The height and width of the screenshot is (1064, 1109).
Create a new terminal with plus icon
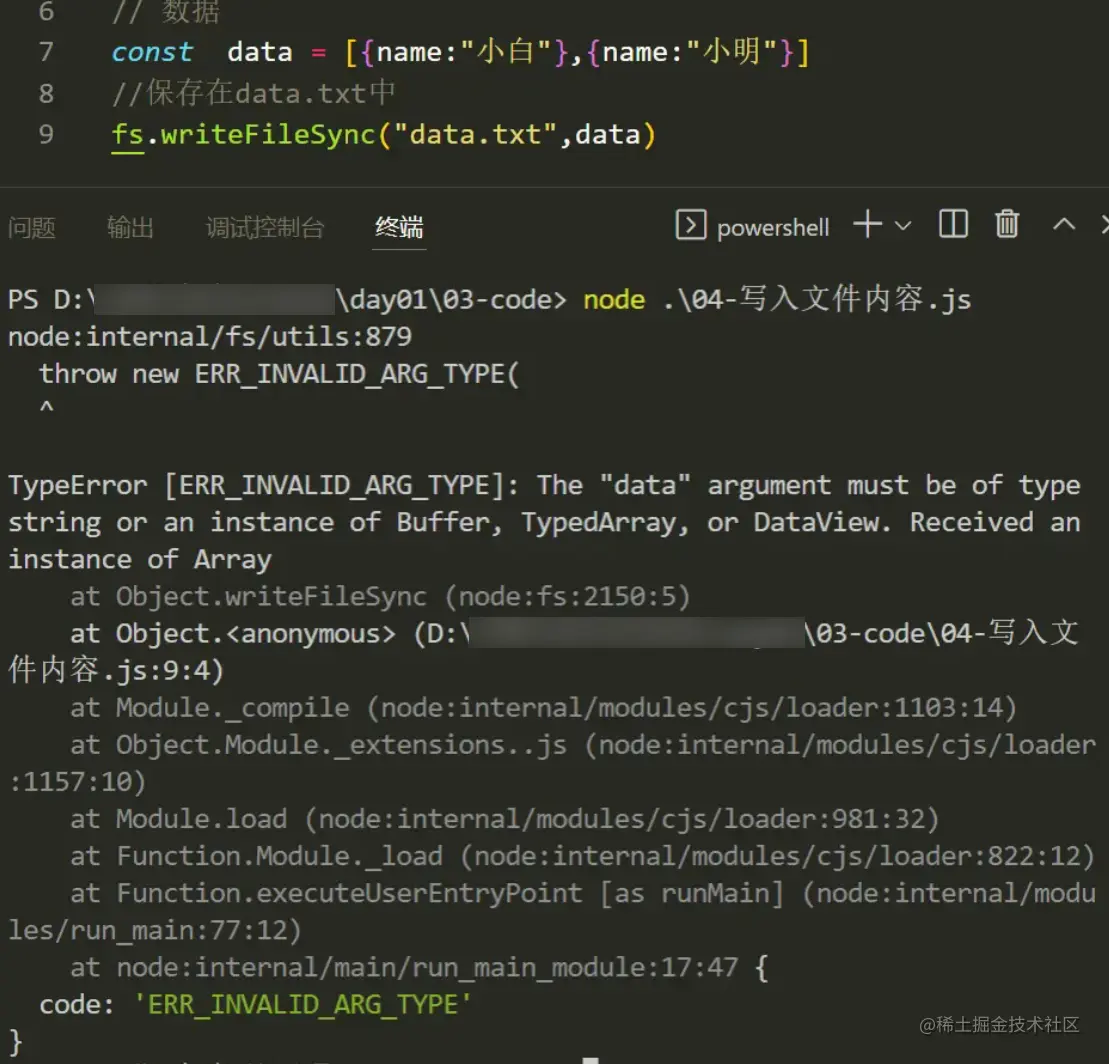pyautogui.click(x=867, y=225)
